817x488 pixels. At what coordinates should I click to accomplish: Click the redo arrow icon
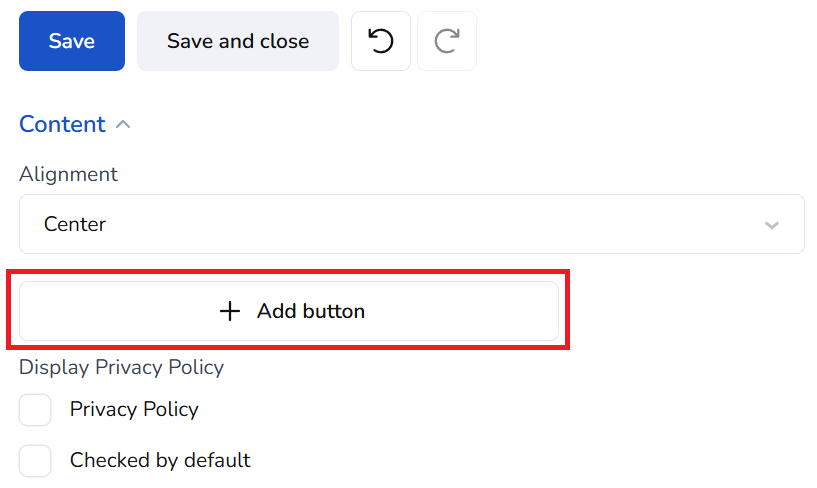point(446,41)
